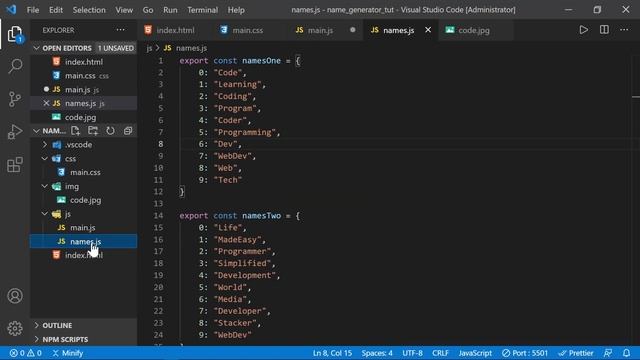Open code.jpg under img folder
The height and width of the screenshot is (360, 640).
tap(83, 200)
